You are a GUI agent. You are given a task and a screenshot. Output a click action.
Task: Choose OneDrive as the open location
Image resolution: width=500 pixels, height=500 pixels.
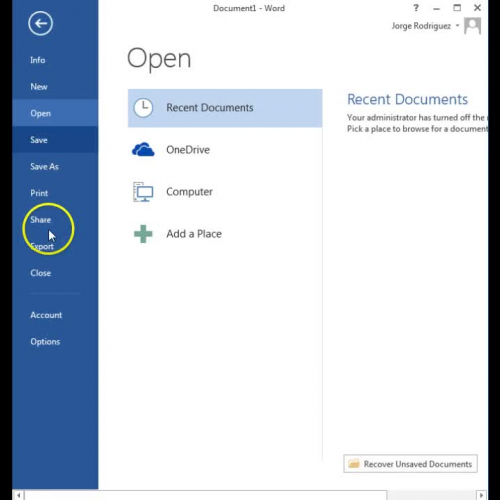[225, 150]
